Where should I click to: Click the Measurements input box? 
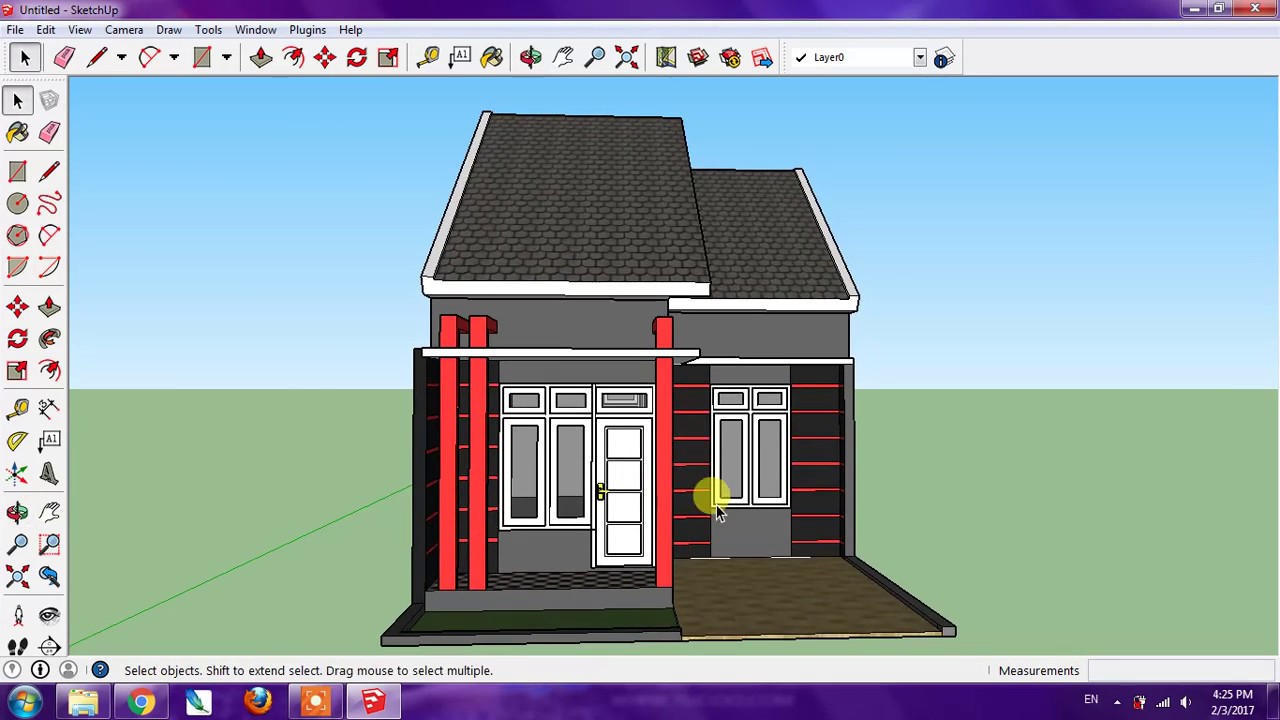[1182, 671]
